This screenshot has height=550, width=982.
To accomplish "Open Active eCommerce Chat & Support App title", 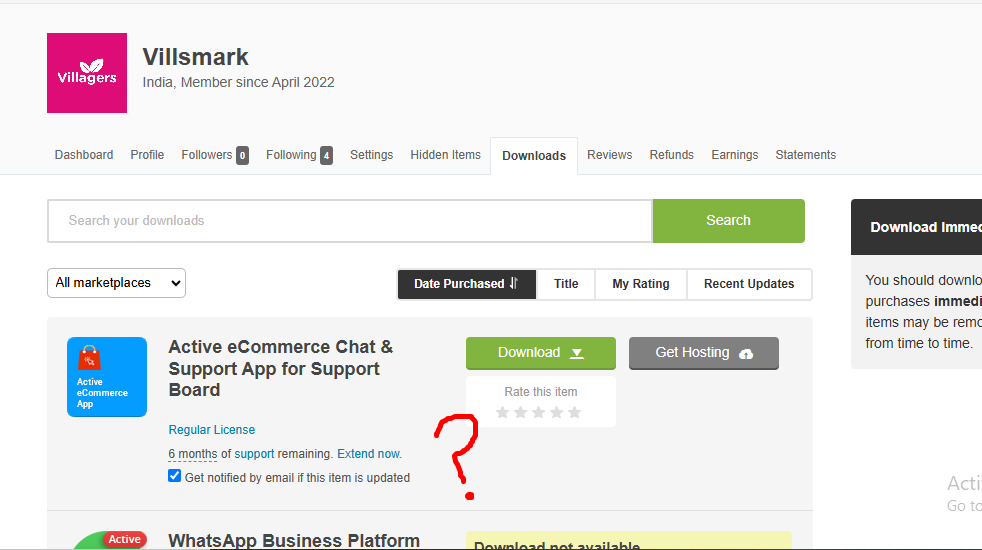I will 281,368.
